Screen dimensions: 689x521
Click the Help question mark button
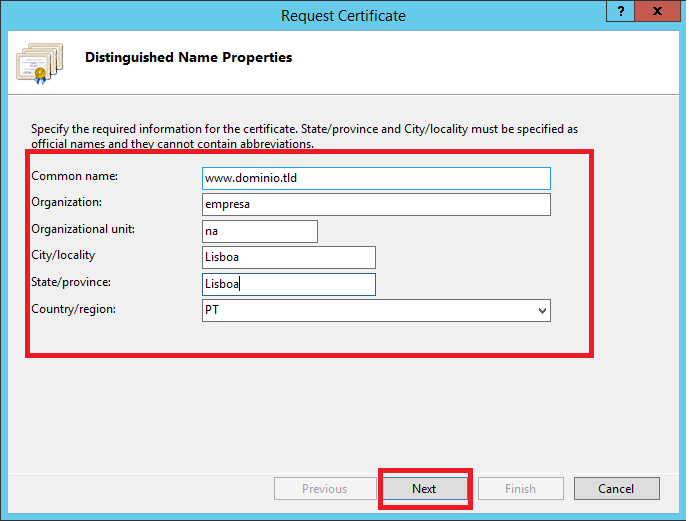pyautogui.click(x=621, y=12)
